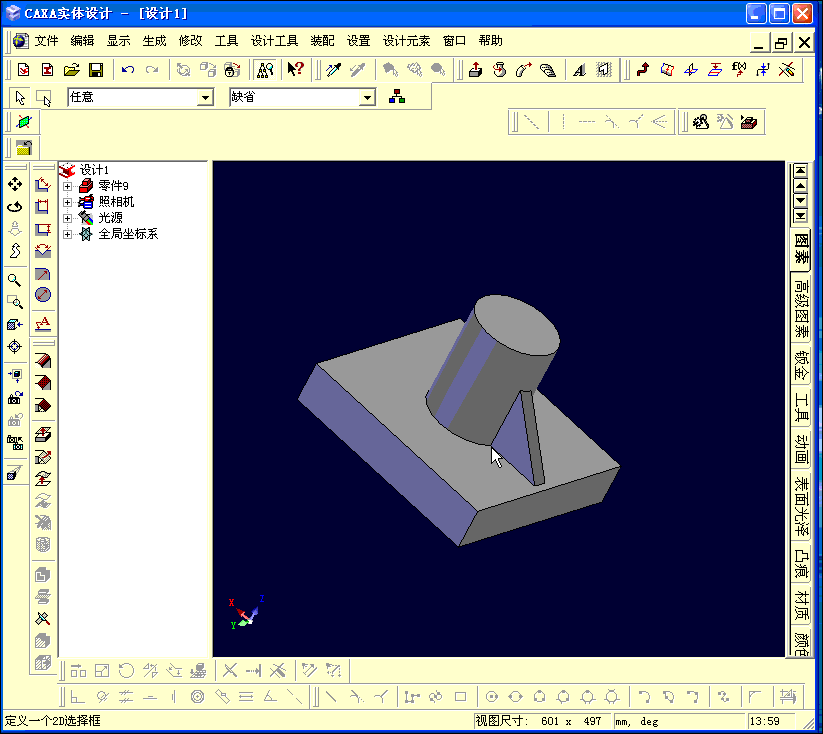This screenshot has height=734, width=823.
Task: Select the walk camera tool
Action: click(15, 251)
